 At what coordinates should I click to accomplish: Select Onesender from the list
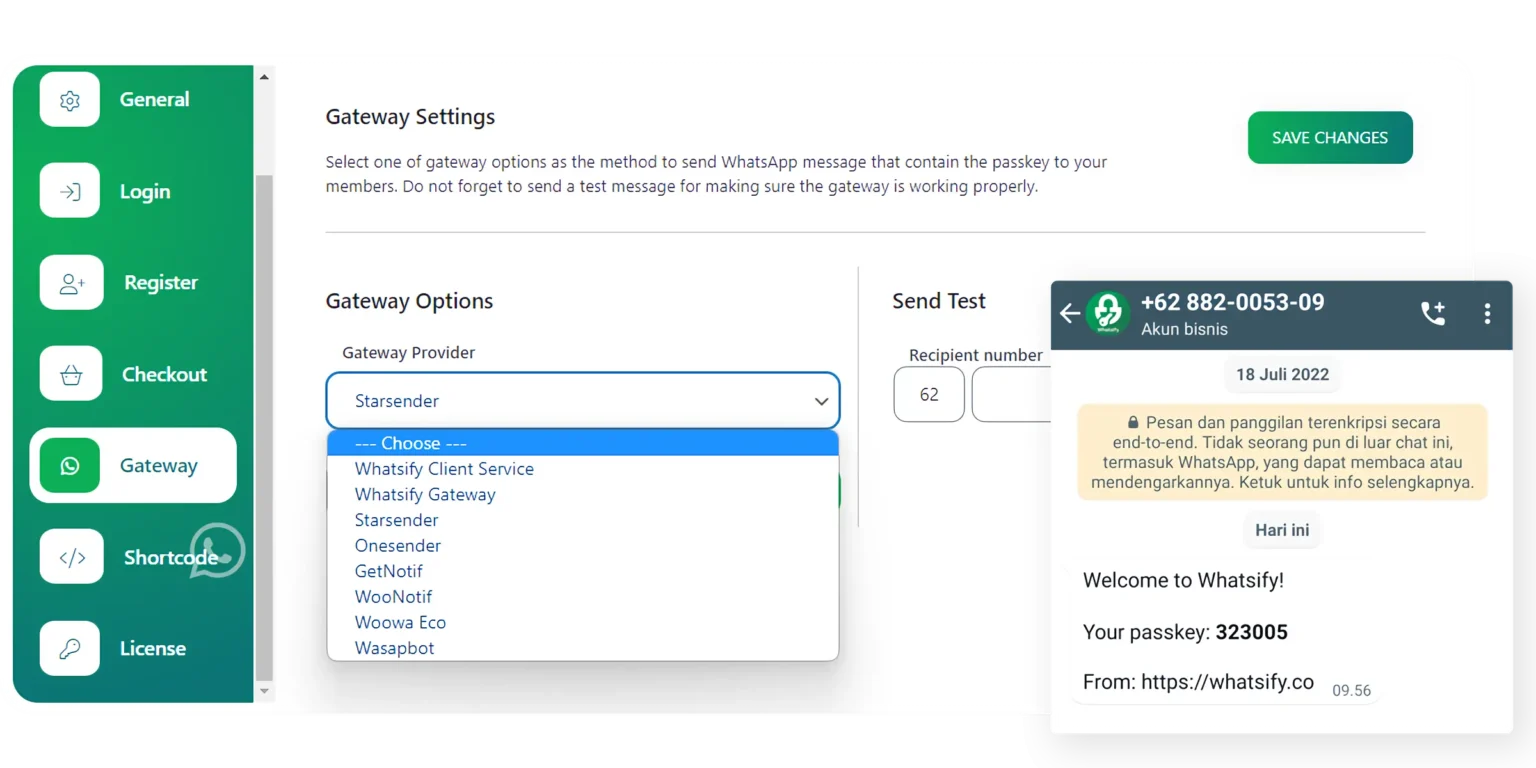pyautogui.click(x=583, y=546)
